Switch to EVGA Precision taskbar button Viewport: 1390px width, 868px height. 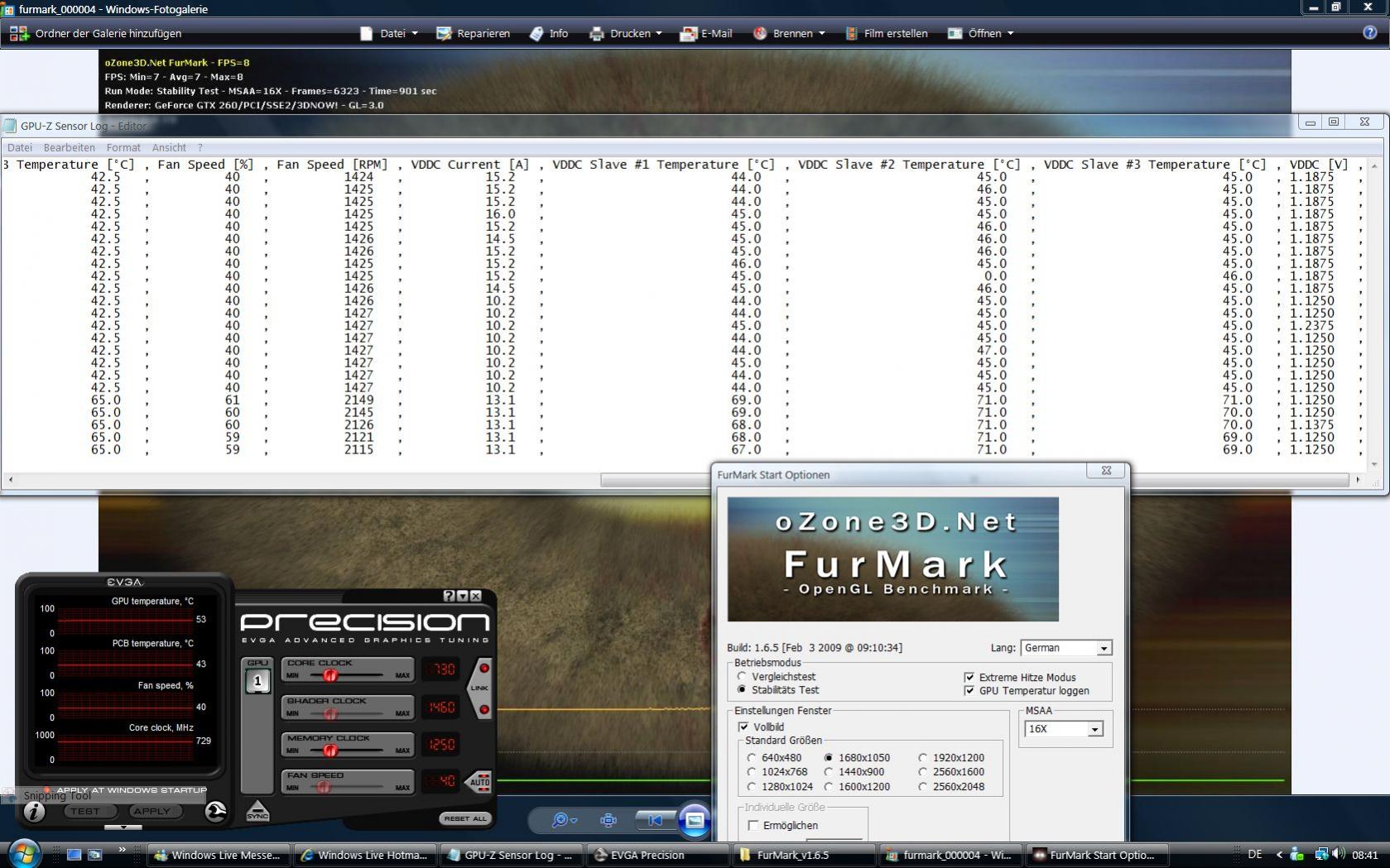[x=657, y=855]
